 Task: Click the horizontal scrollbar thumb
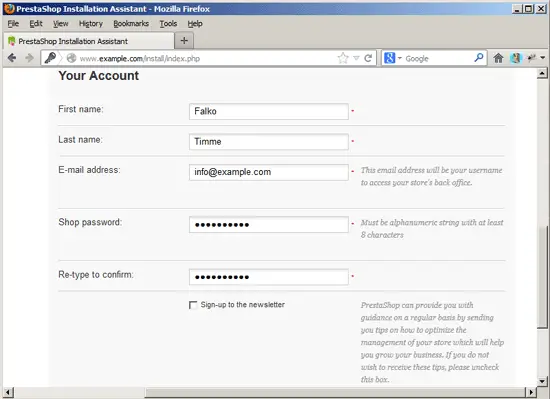click(x=335, y=392)
